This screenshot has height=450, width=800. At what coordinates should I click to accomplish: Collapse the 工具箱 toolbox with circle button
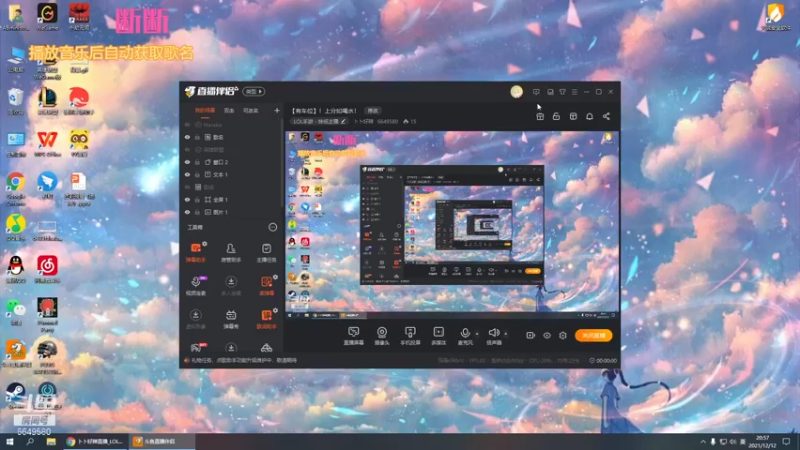point(272,227)
